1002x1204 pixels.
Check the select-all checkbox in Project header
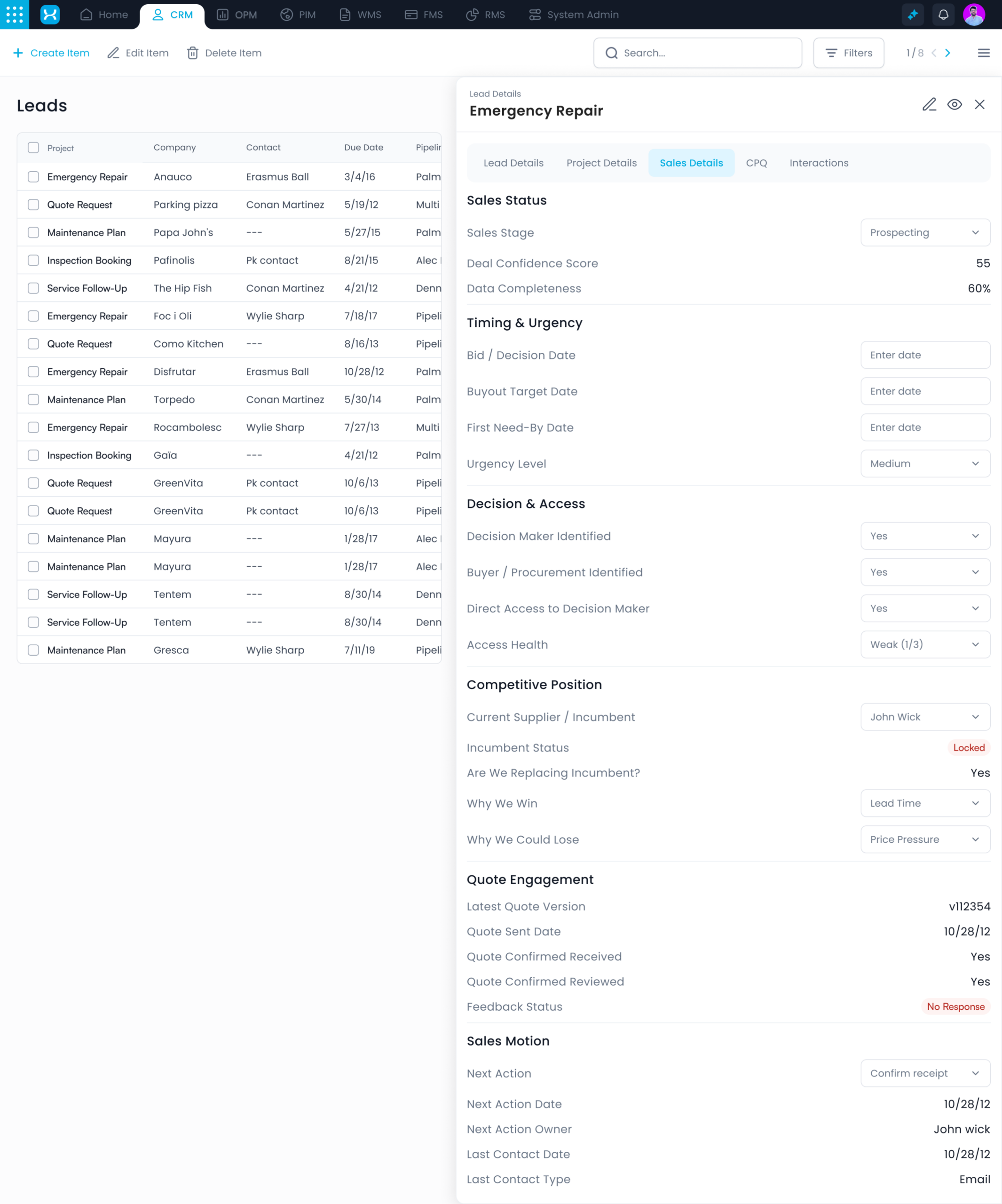[33, 147]
